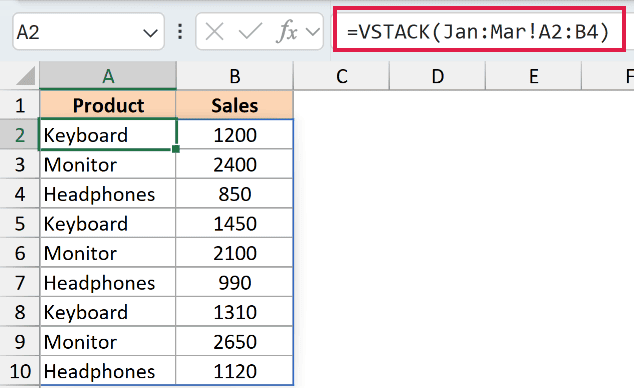Screen dimensions: 634x388
Task: Select the Product header cell
Action: pos(108,105)
